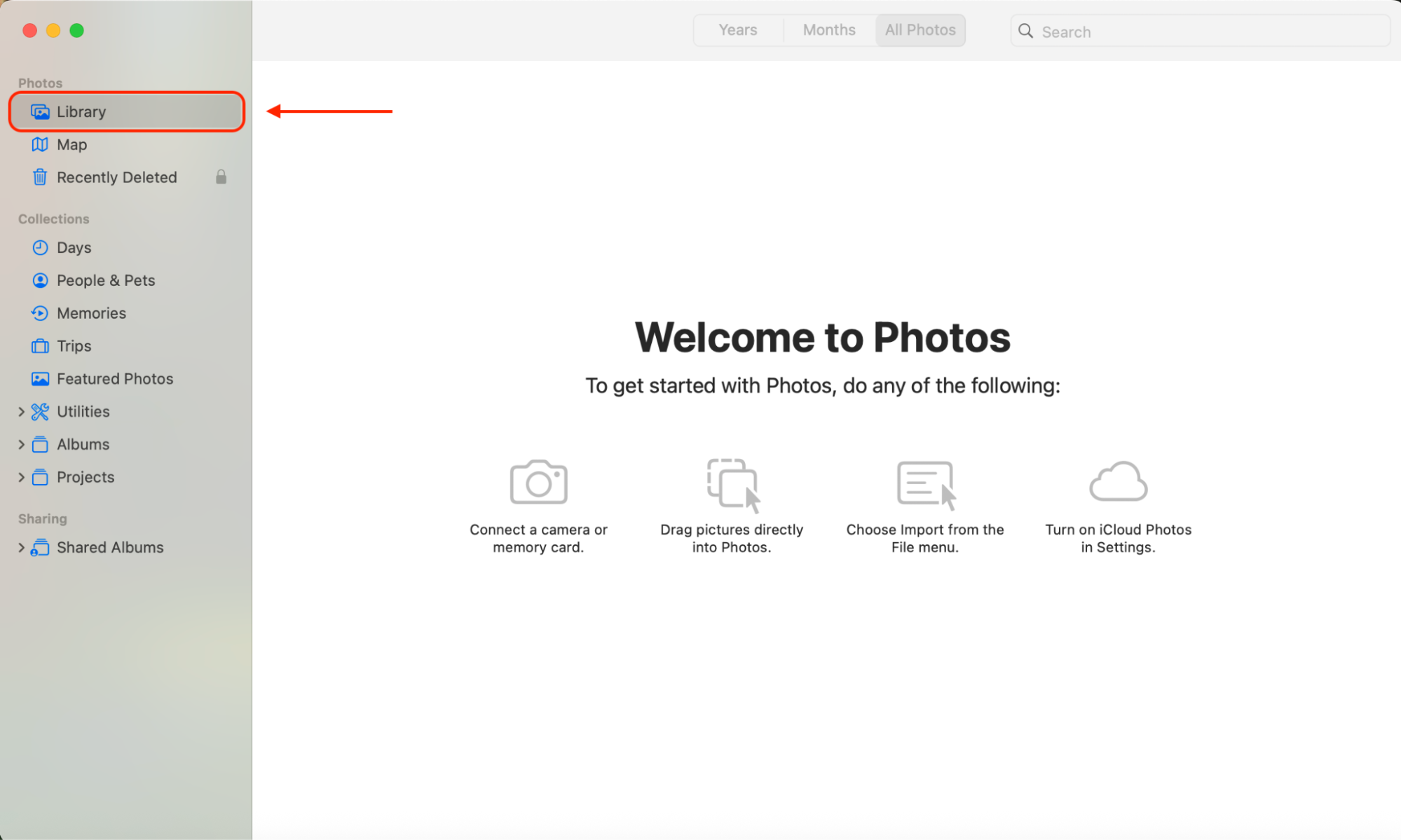Click the Trips suitcase icon
Viewport: 1401px width, 840px height.
click(x=40, y=345)
